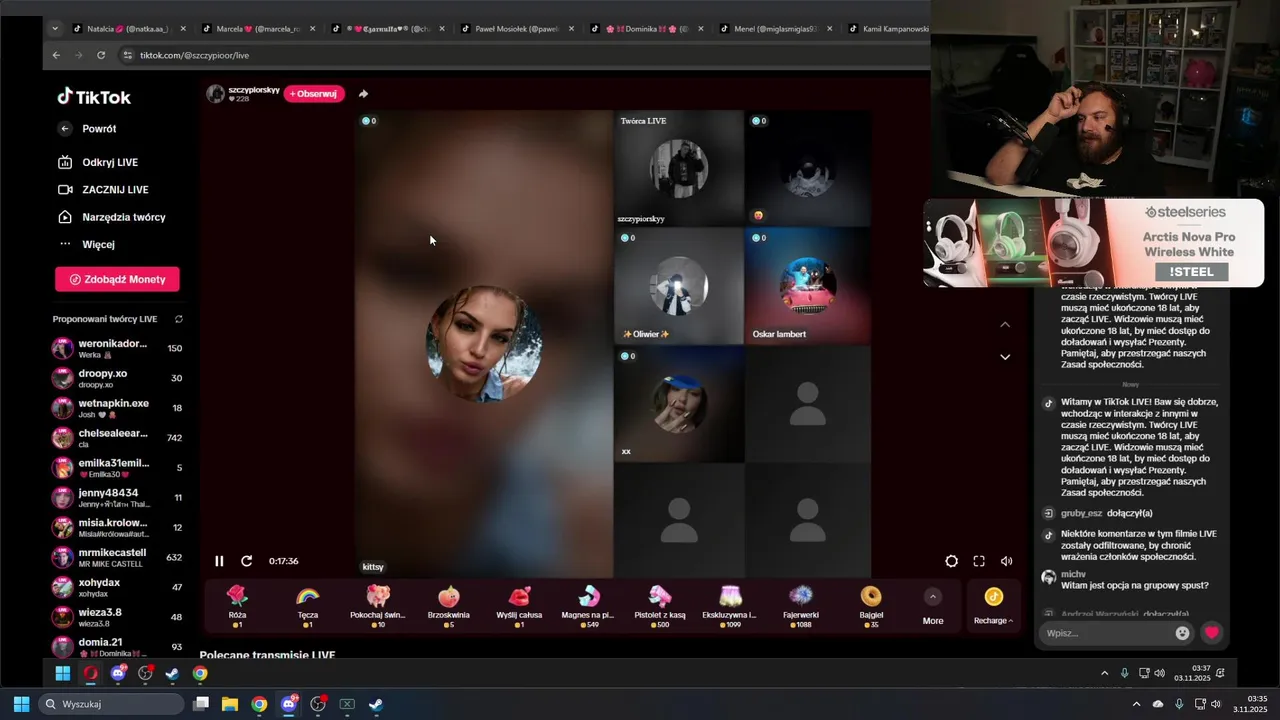This screenshot has height=720, width=1280.
Task: Open File Explorer from the bottom taskbar
Action: pos(230,704)
